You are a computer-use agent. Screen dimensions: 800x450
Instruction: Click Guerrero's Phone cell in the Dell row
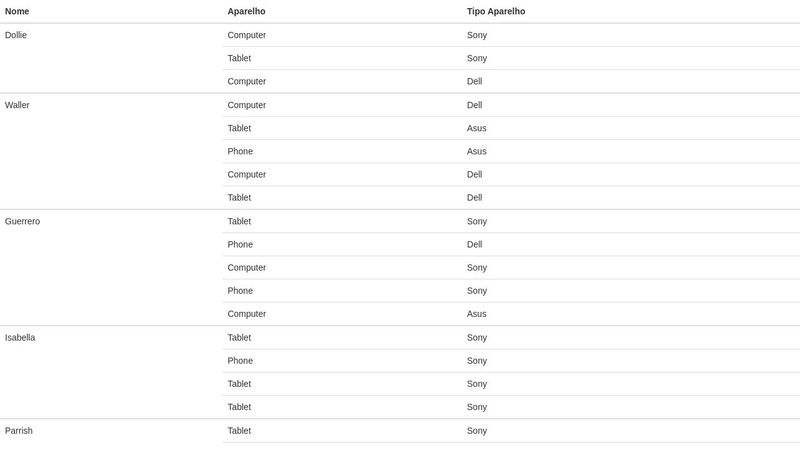(240, 244)
